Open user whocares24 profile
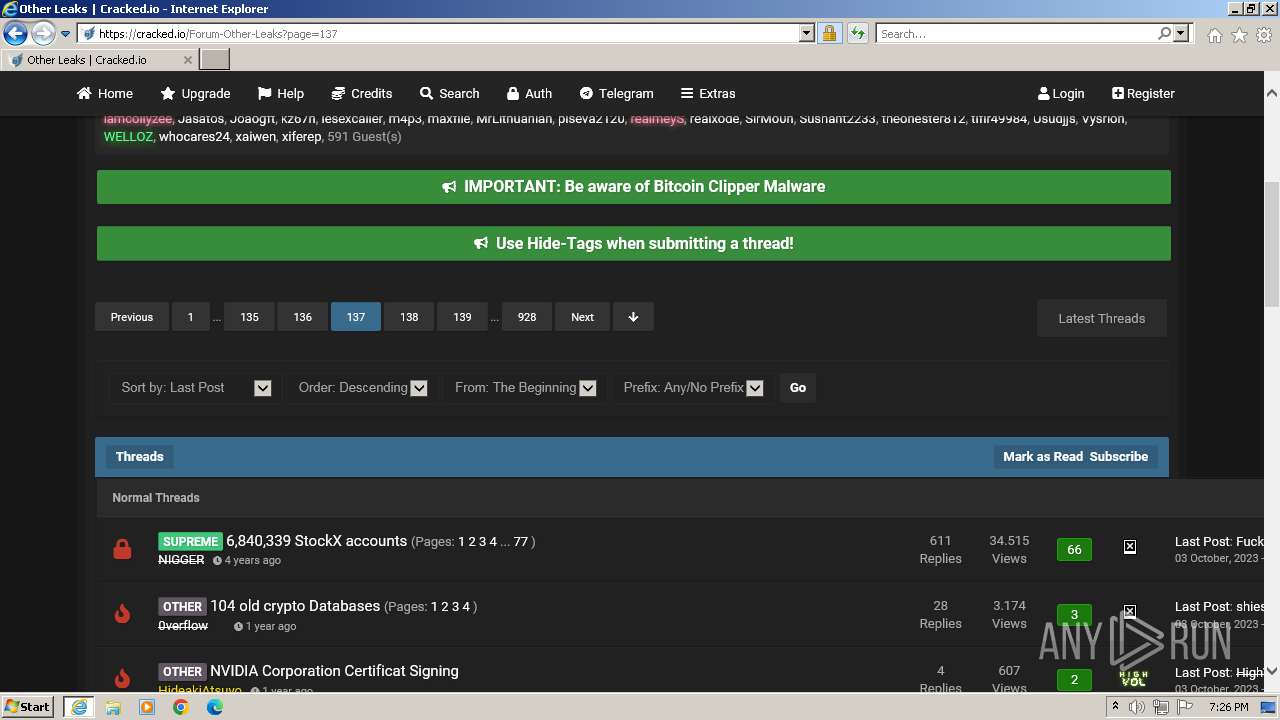This screenshot has height=720, width=1280. click(194, 137)
